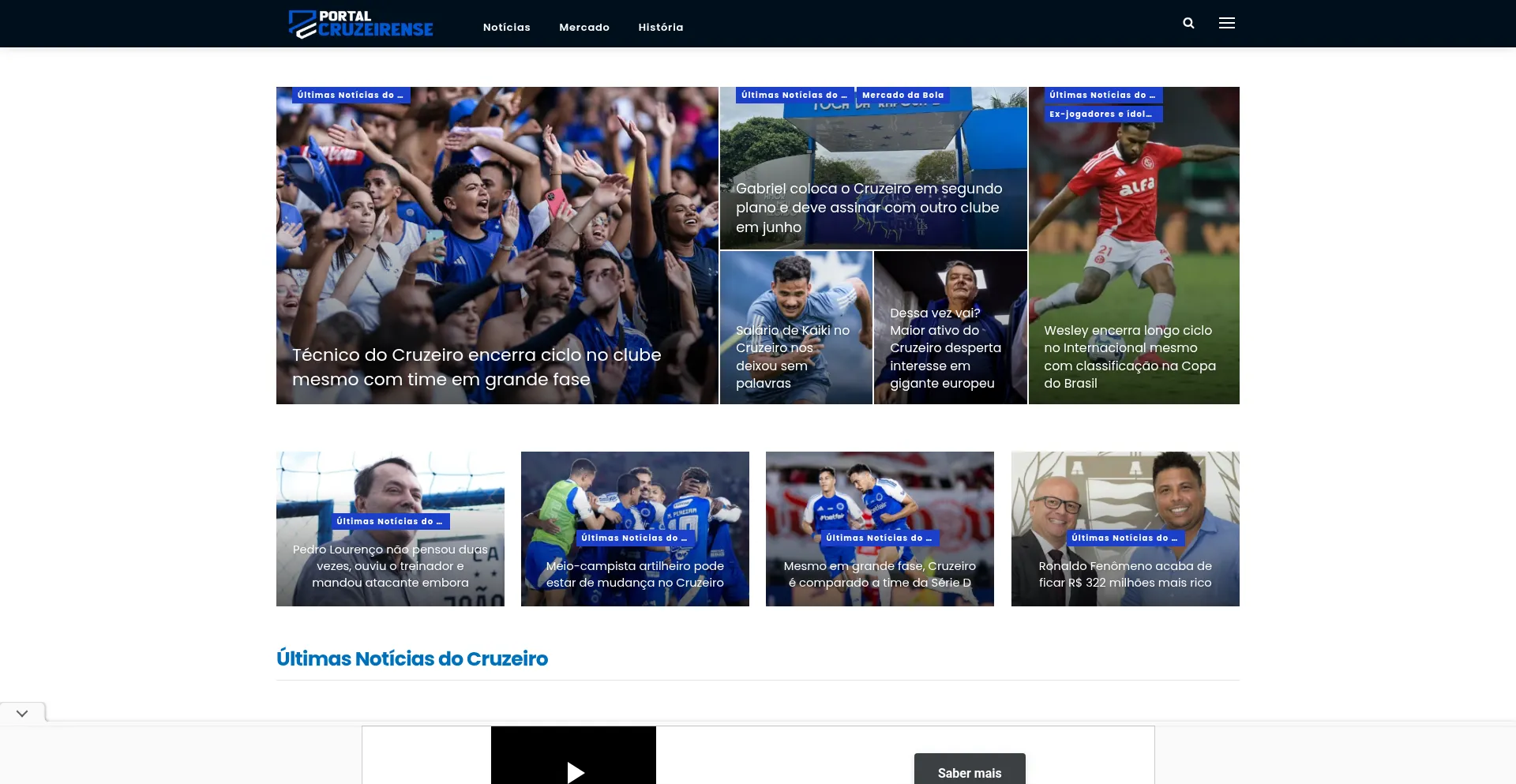Screen dimensions: 1516x784
Task: Read article about Técnico do Cruzeiro encerra ciclo
Action: click(x=476, y=367)
